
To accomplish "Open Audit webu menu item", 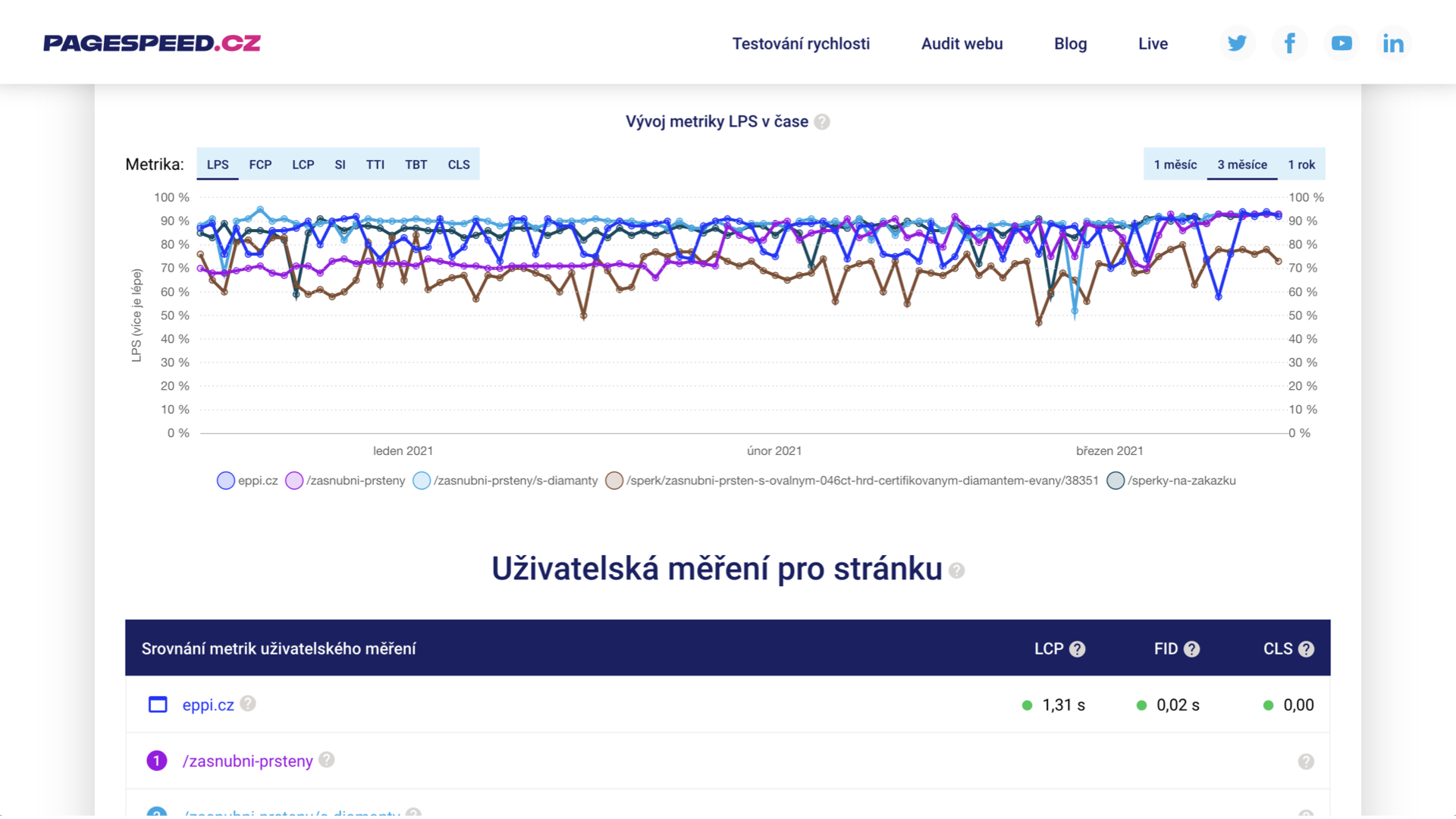I will (962, 44).
